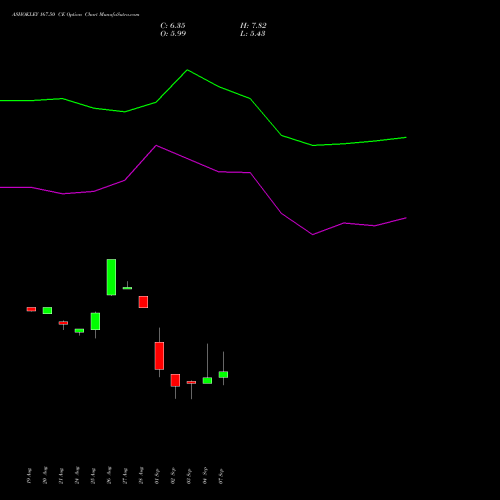Select the 19 Aug date label

tap(29, 476)
